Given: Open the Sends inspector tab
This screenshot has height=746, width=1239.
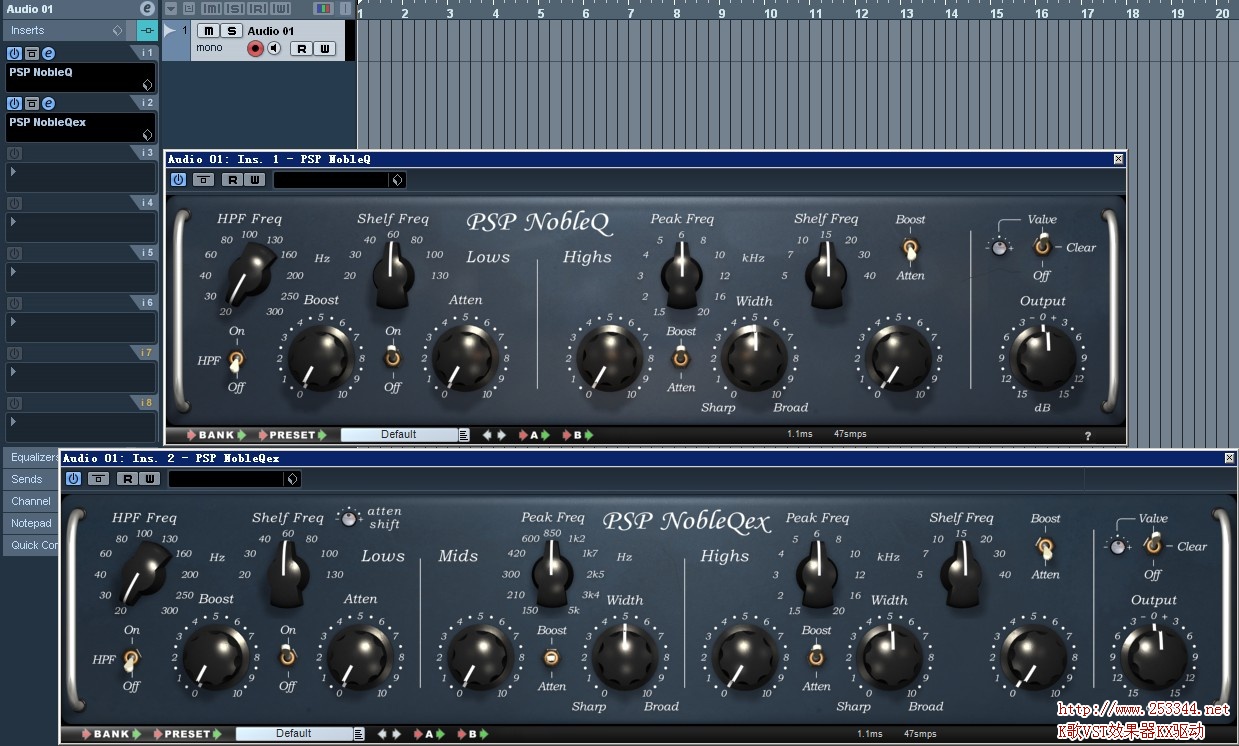Looking at the screenshot, I should 32,479.
